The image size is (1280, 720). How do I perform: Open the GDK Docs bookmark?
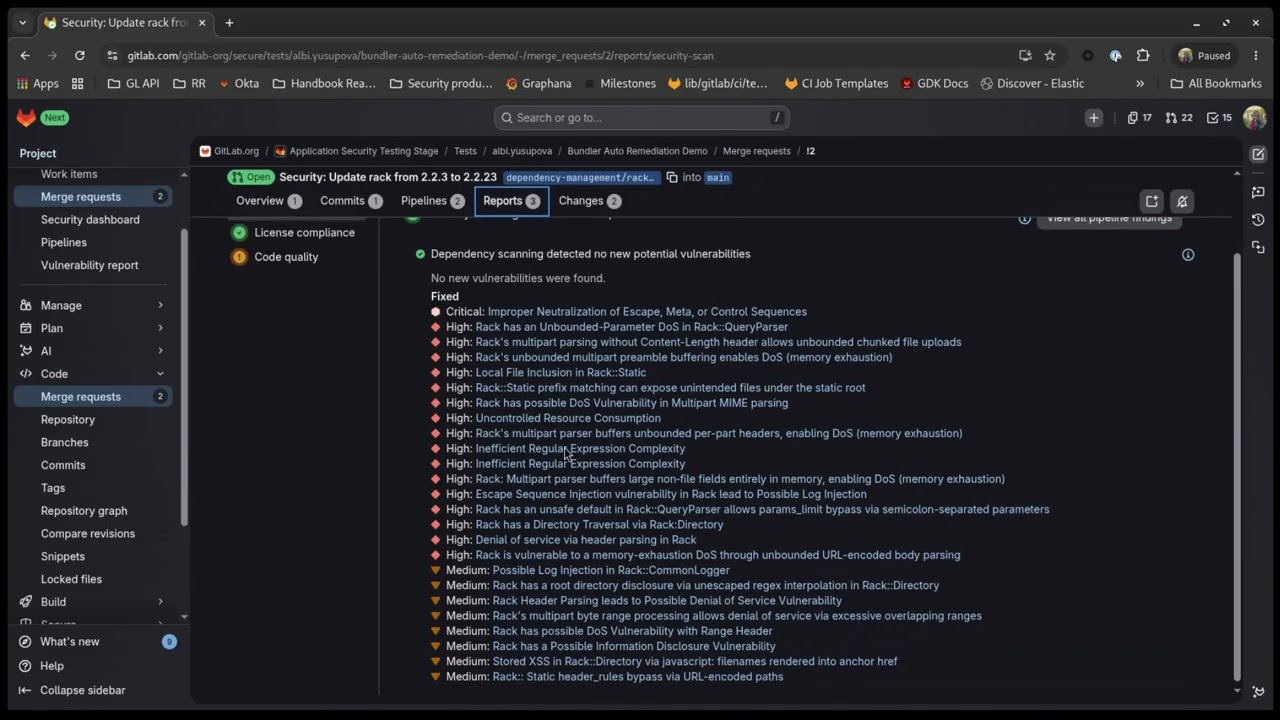[933, 84]
